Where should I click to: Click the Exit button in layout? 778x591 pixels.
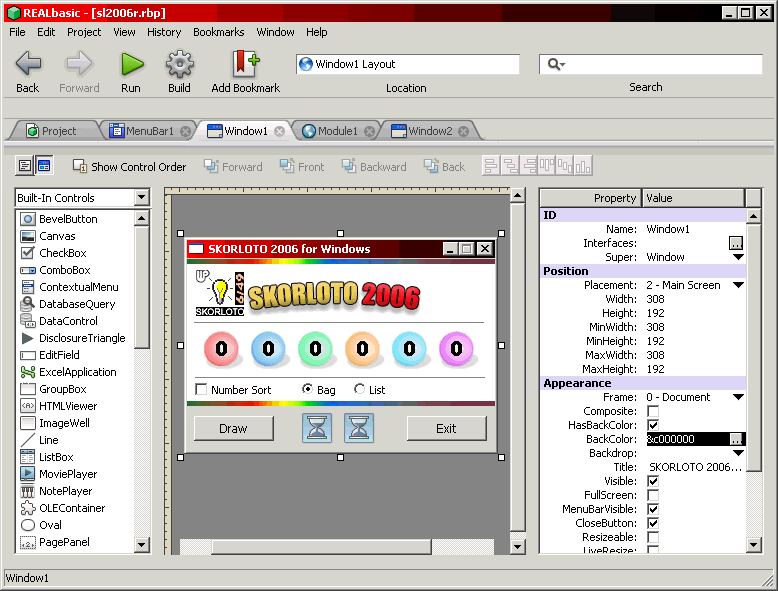446,428
